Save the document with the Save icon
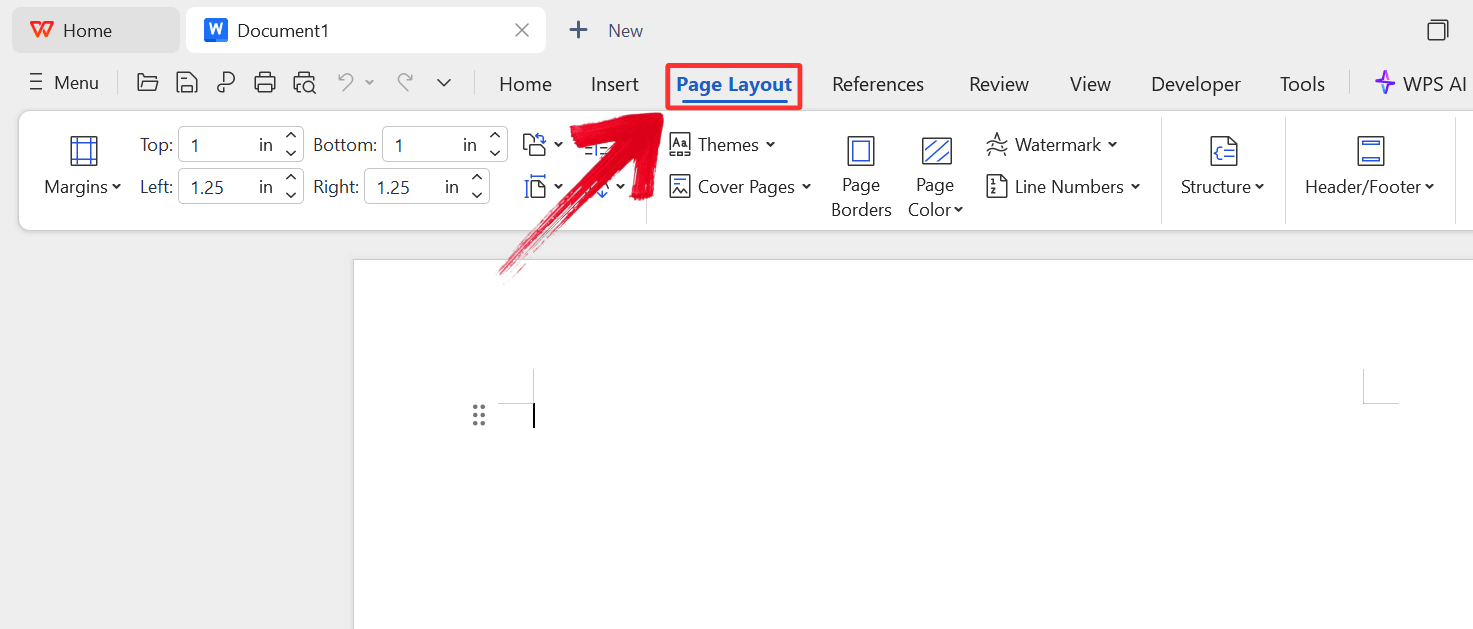 click(x=186, y=82)
